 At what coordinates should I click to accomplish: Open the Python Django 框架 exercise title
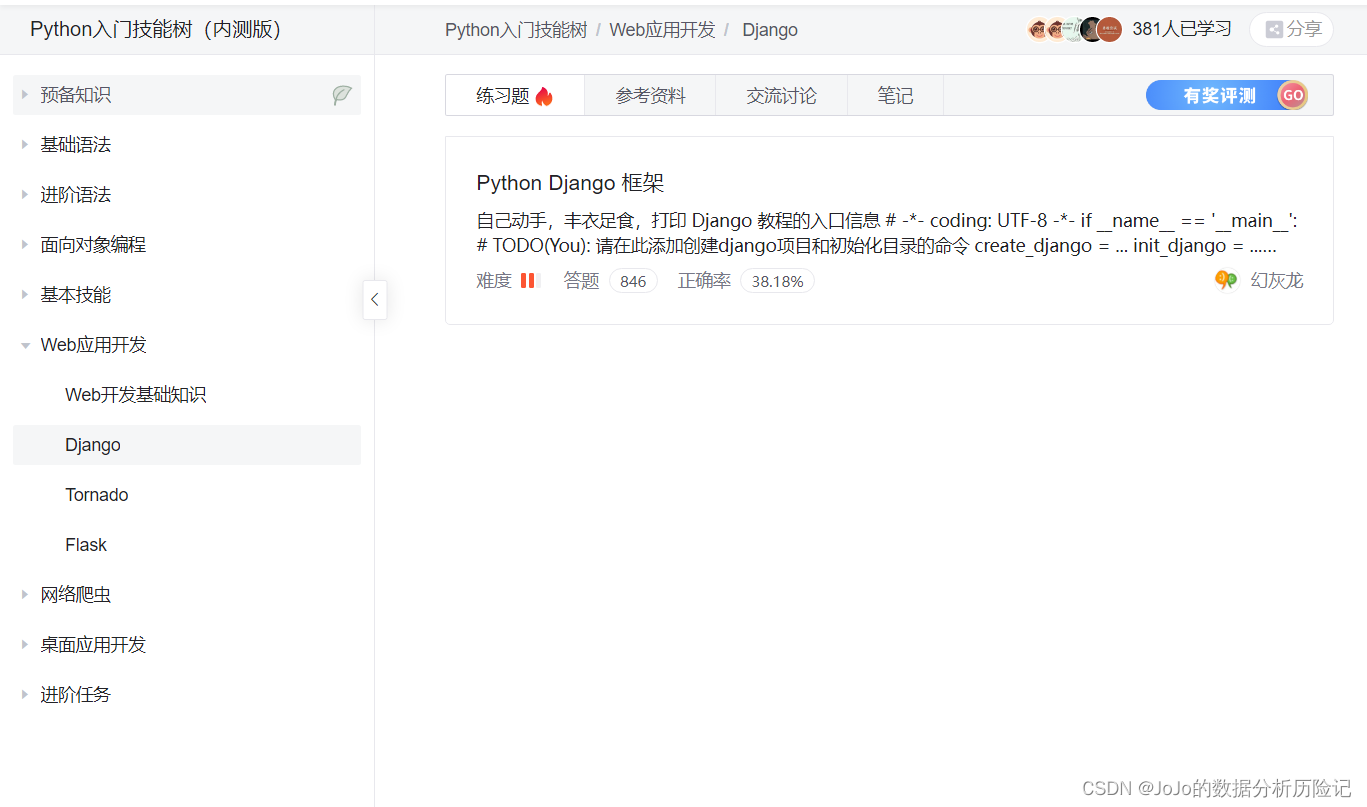pos(570,183)
